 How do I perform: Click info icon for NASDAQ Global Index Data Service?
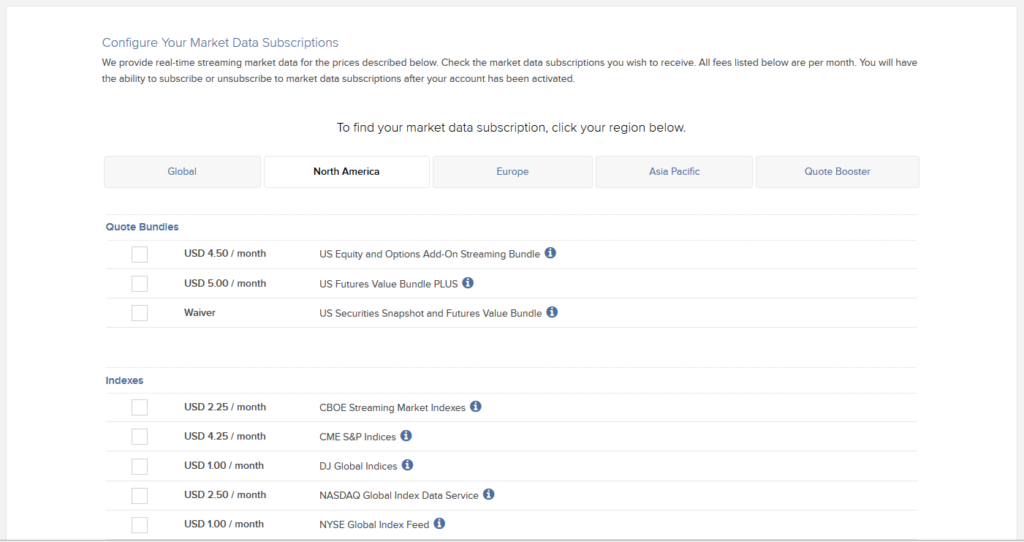pos(489,494)
